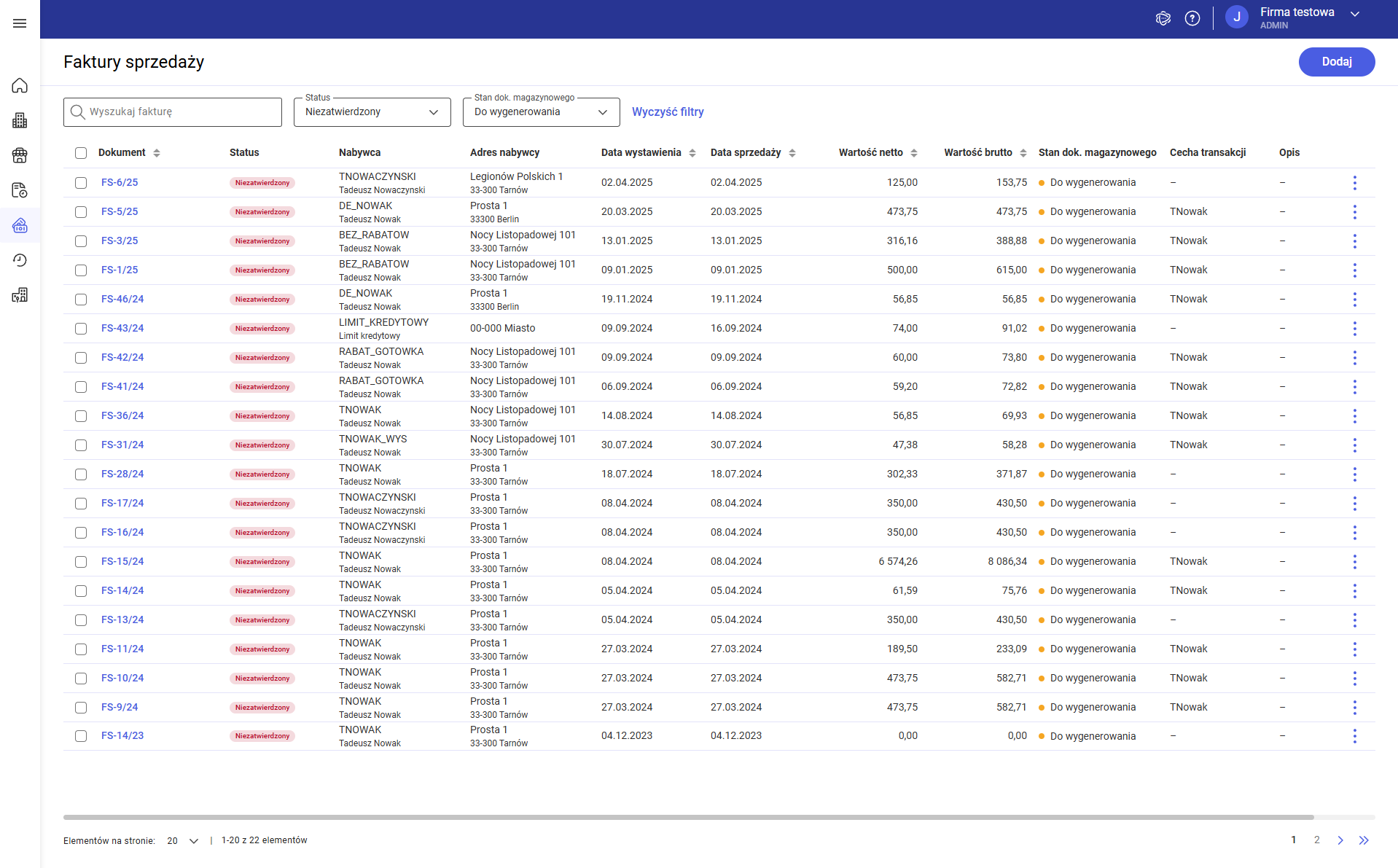The width and height of the screenshot is (1398, 868).
Task: Open row actions menu for FS-6/25
Action: [1354, 183]
